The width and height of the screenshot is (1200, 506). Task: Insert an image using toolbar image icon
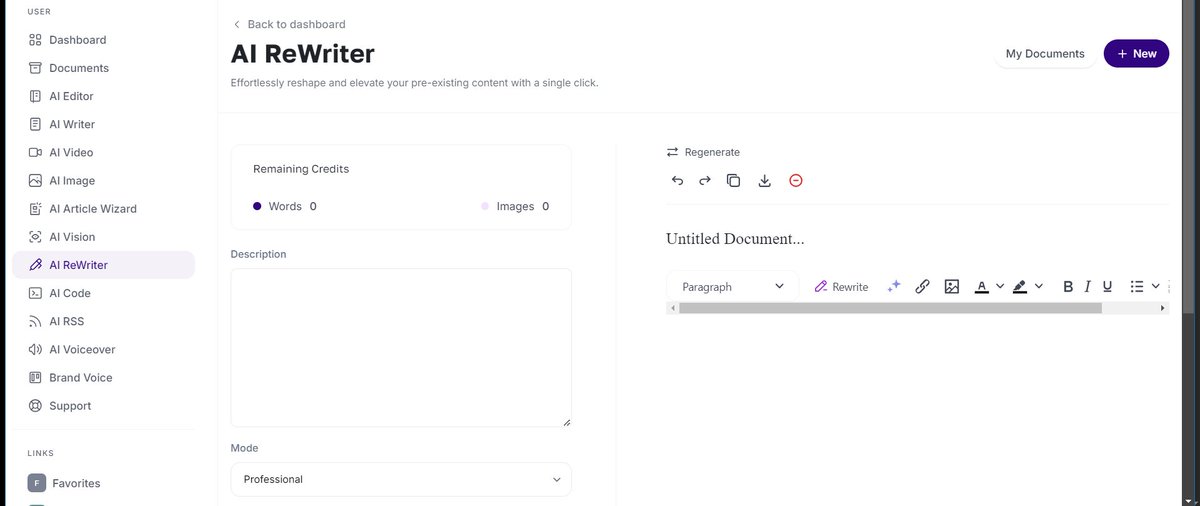pos(952,286)
